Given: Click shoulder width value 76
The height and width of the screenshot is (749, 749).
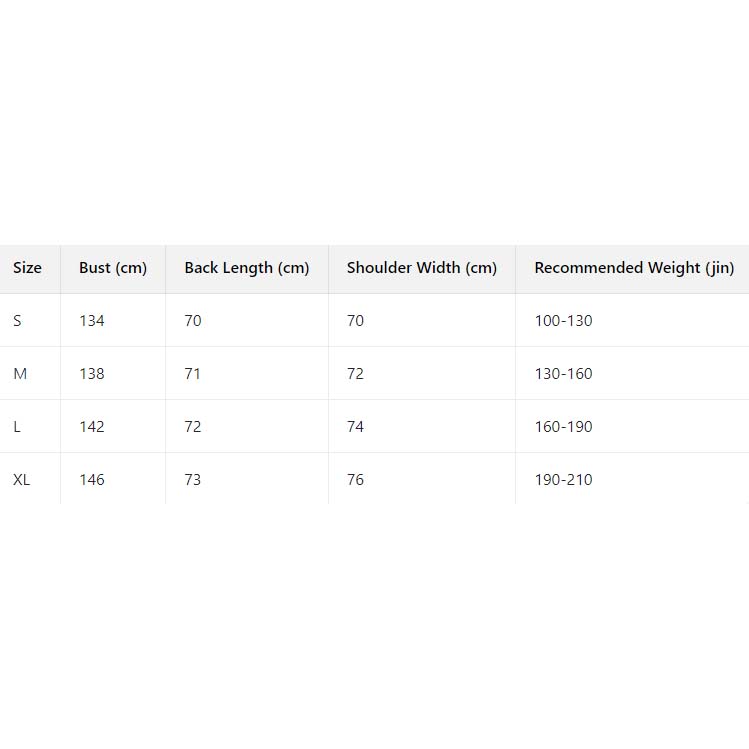Looking at the screenshot, I should point(355,480).
